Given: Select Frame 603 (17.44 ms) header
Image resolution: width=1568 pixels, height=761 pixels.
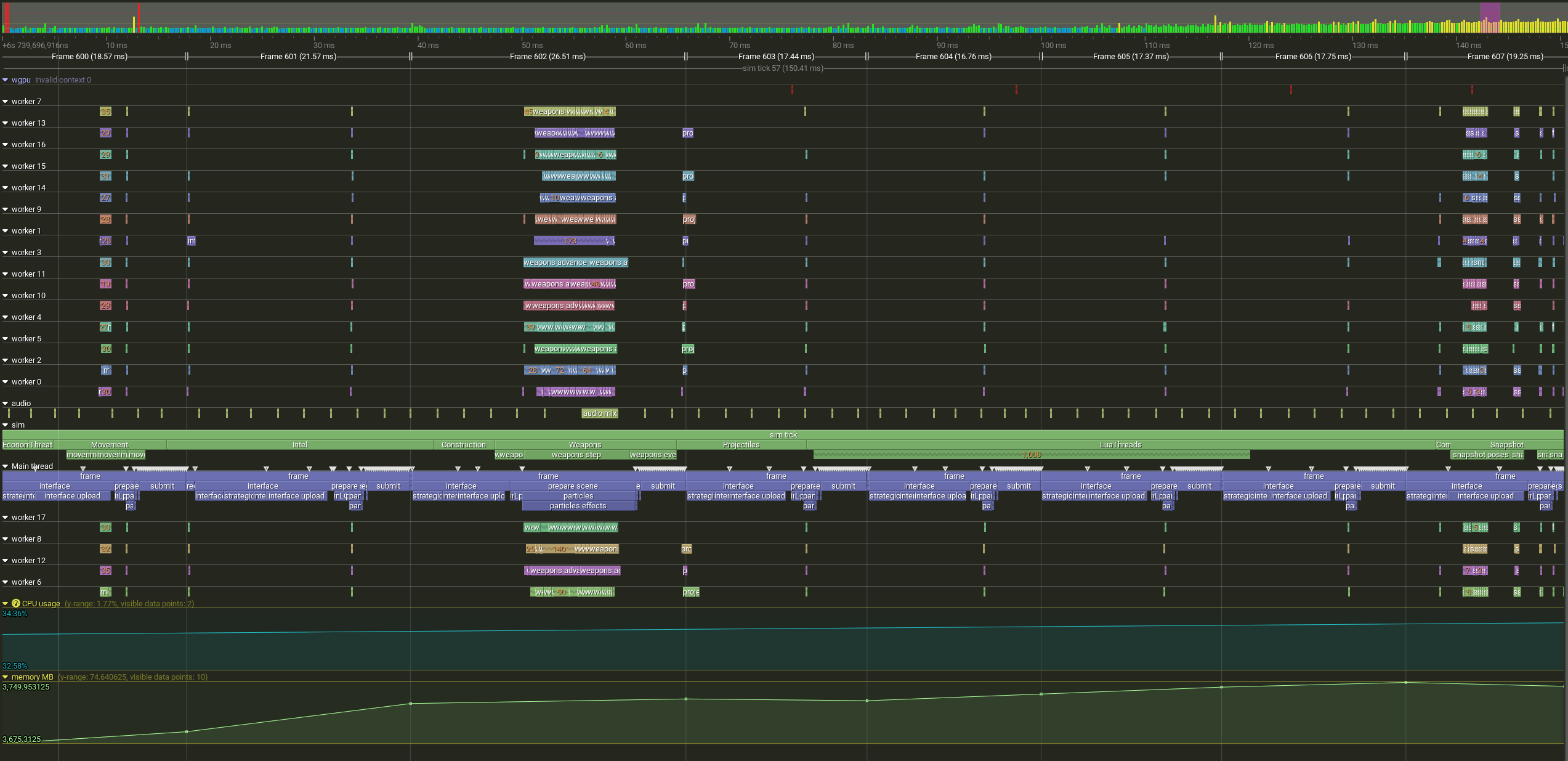Looking at the screenshot, I should coord(776,57).
